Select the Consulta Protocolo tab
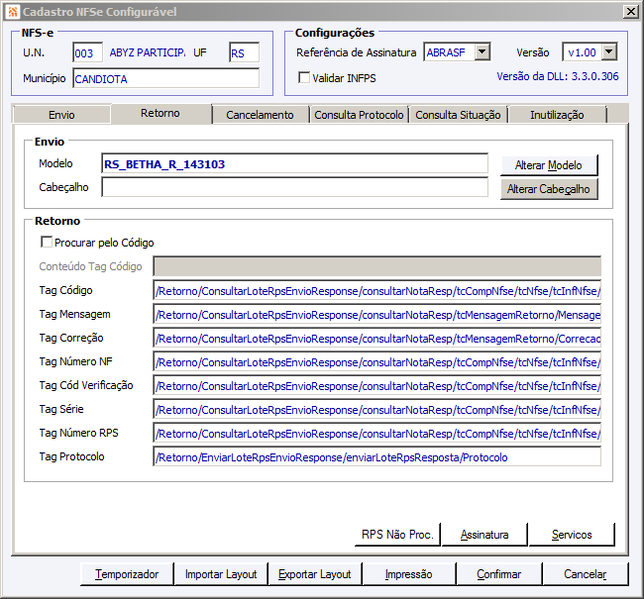 coord(359,115)
